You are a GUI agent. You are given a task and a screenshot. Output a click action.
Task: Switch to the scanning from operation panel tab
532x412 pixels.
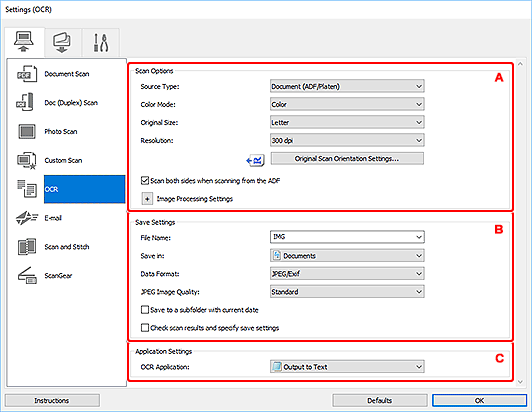click(62, 42)
